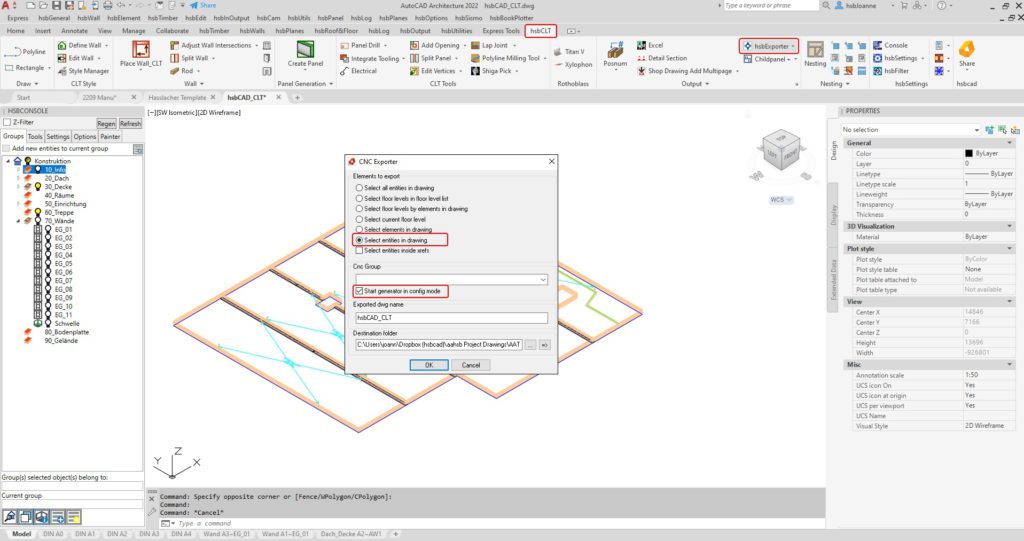Viewport: 1024px width, 541px height.
Task: Click the browse (...) button for destination folder
Action: click(530, 344)
